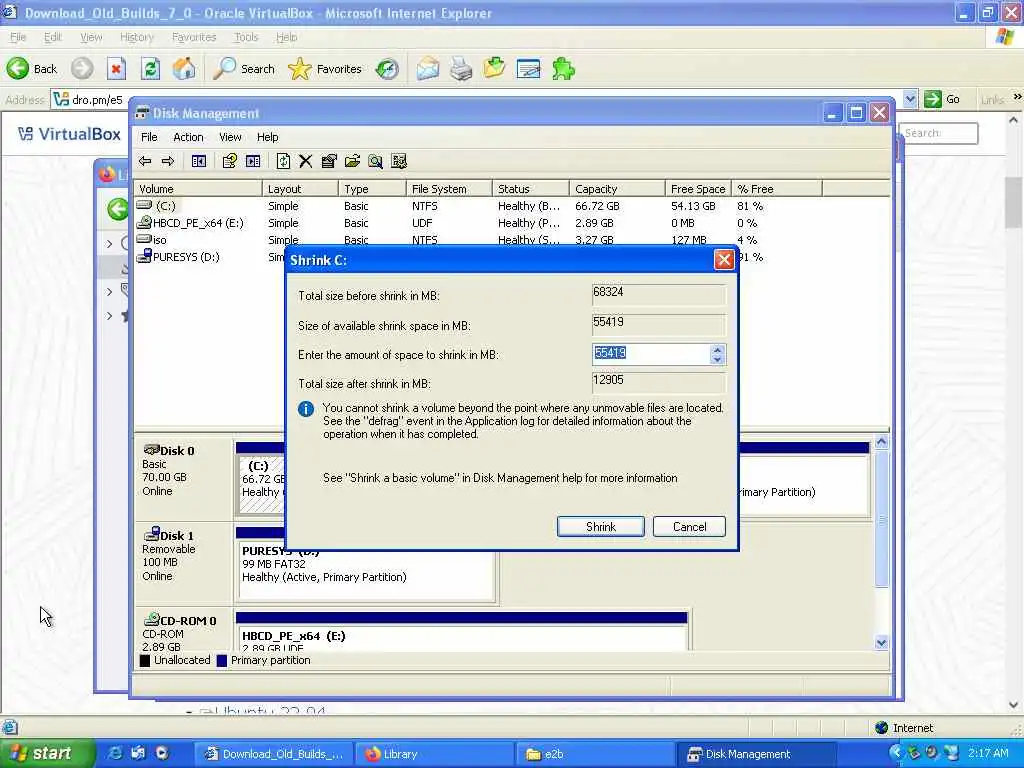Click the shrink amount input field
1024x768 pixels.
pos(650,355)
